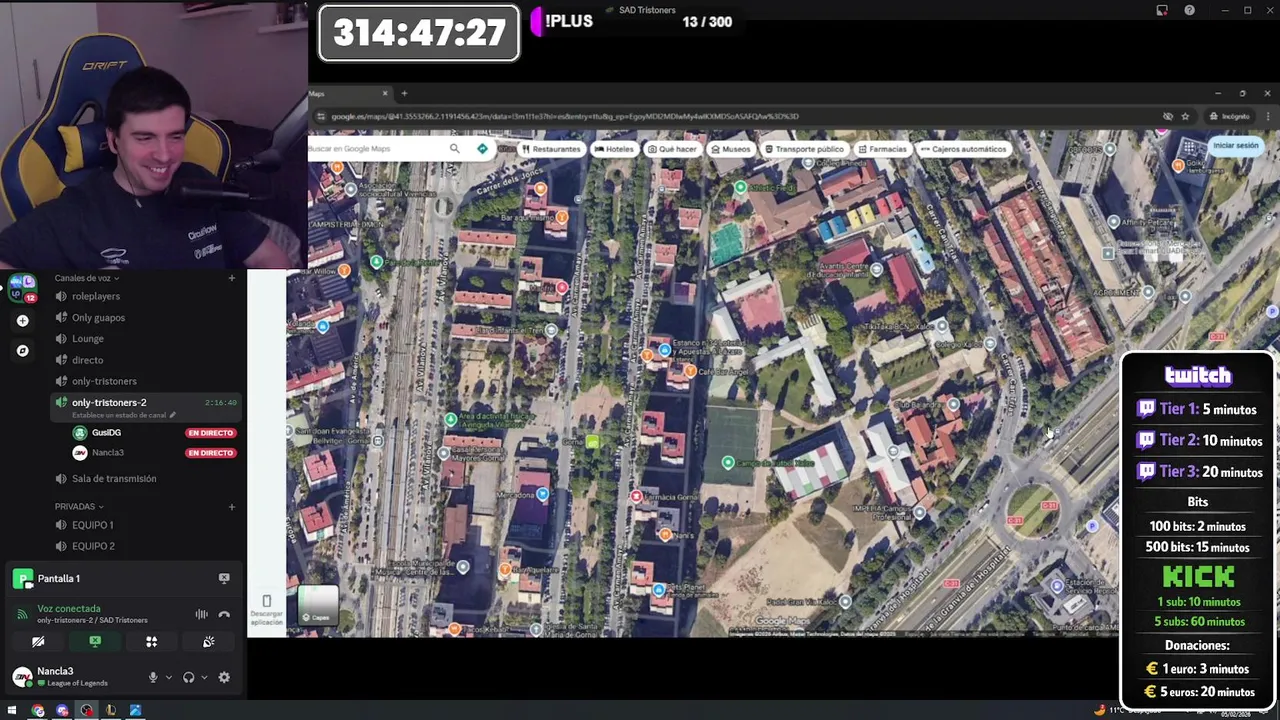Open the Discord soundboard

[x=208, y=642]
